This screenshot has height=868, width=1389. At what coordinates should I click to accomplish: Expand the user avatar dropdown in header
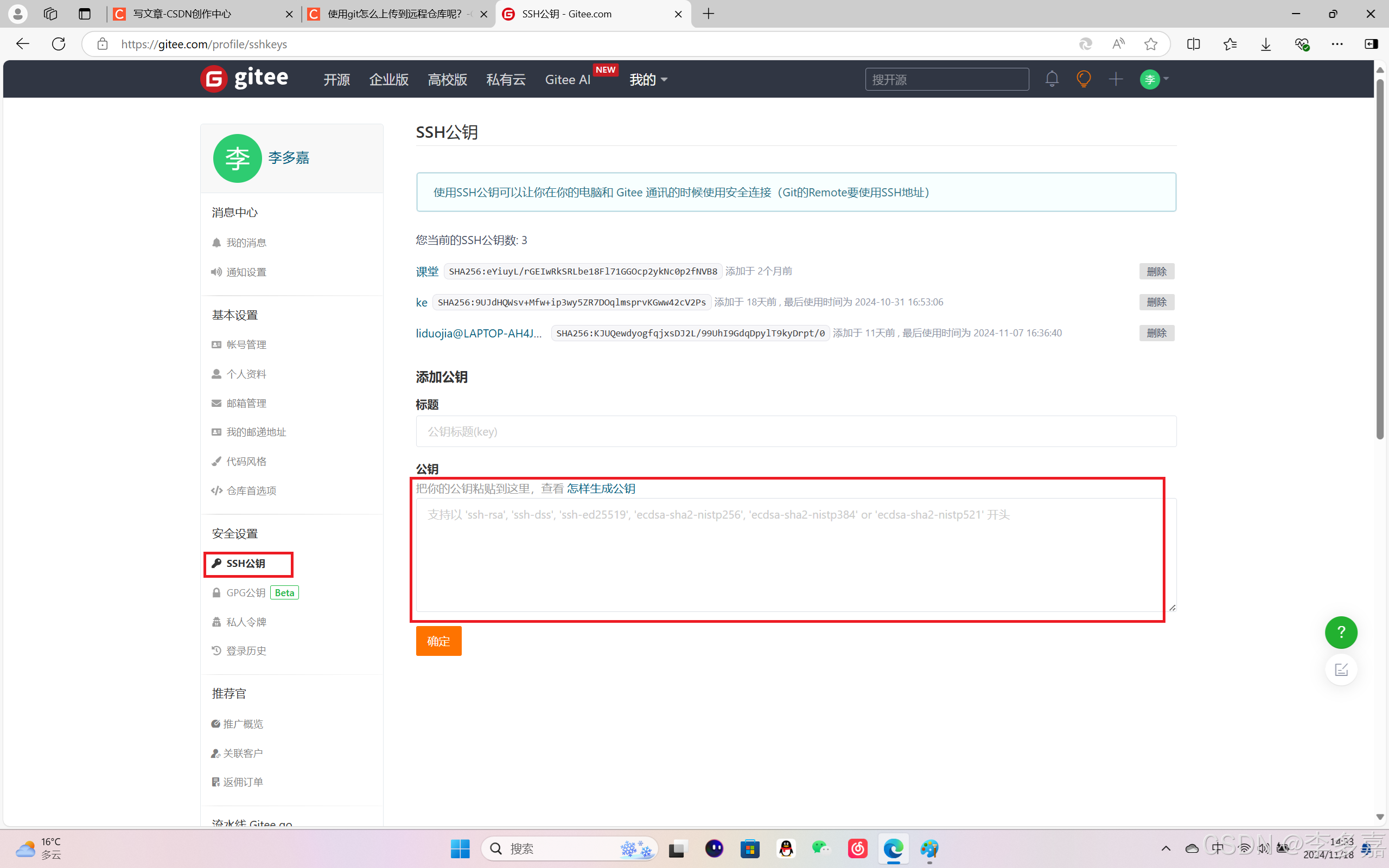coord(1154,79)
